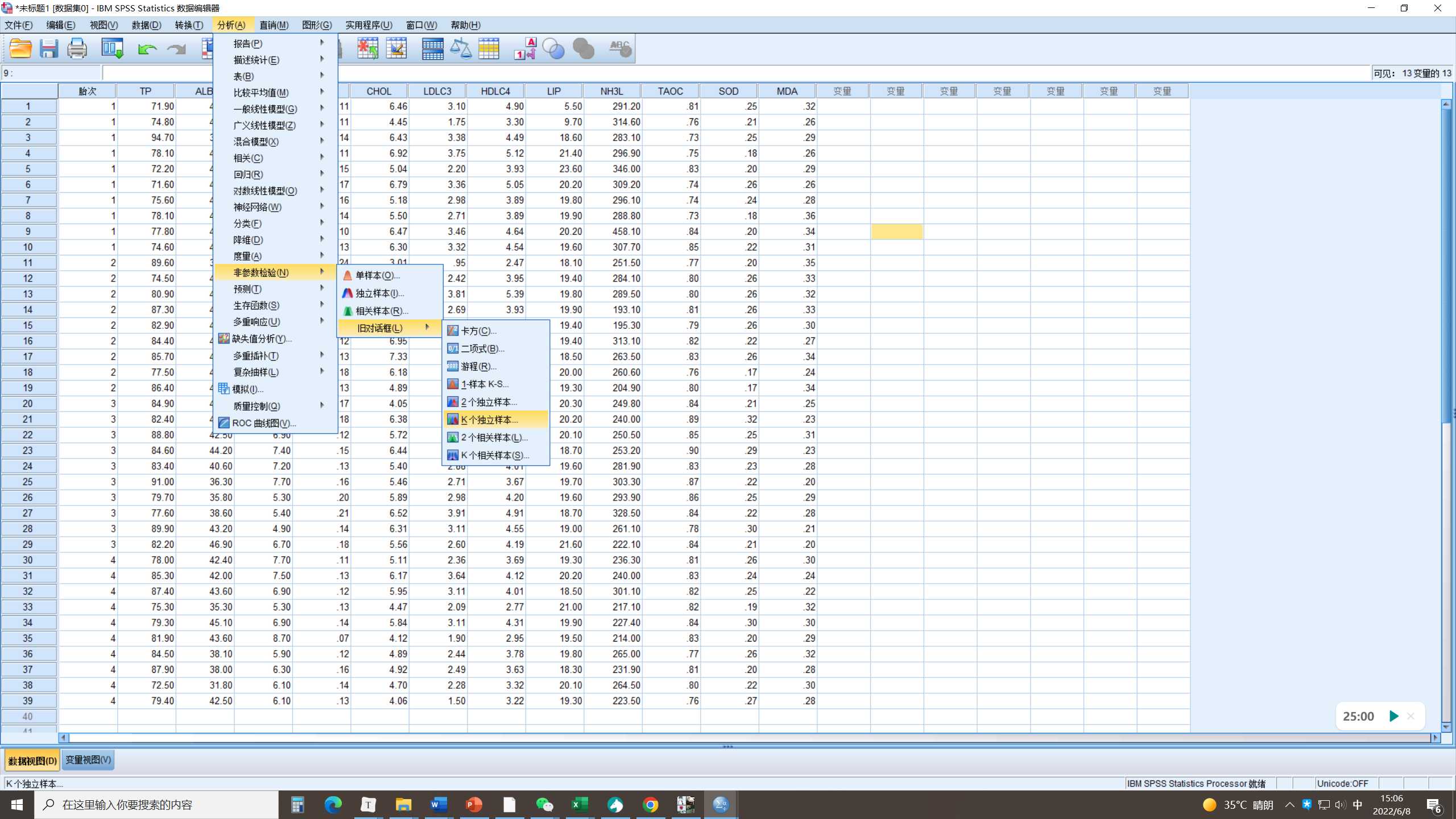Open the Help (帮助) menu
The height and width of the screenshot is (819, 1456).
point(465,25)
